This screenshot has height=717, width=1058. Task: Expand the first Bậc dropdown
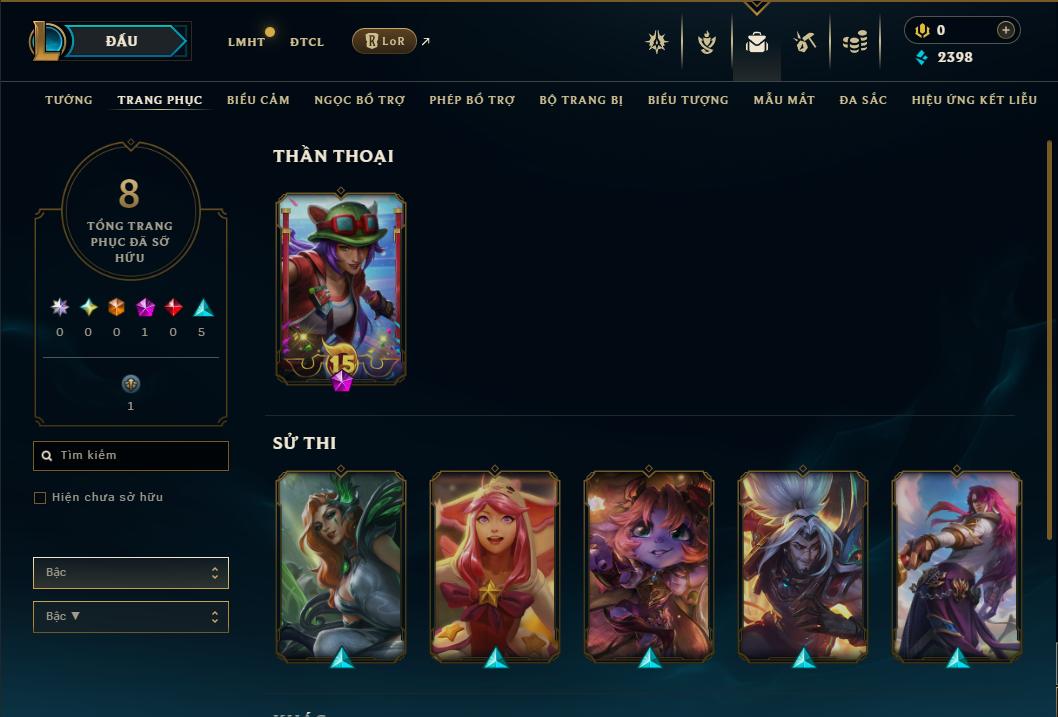[x=131, y=573]
